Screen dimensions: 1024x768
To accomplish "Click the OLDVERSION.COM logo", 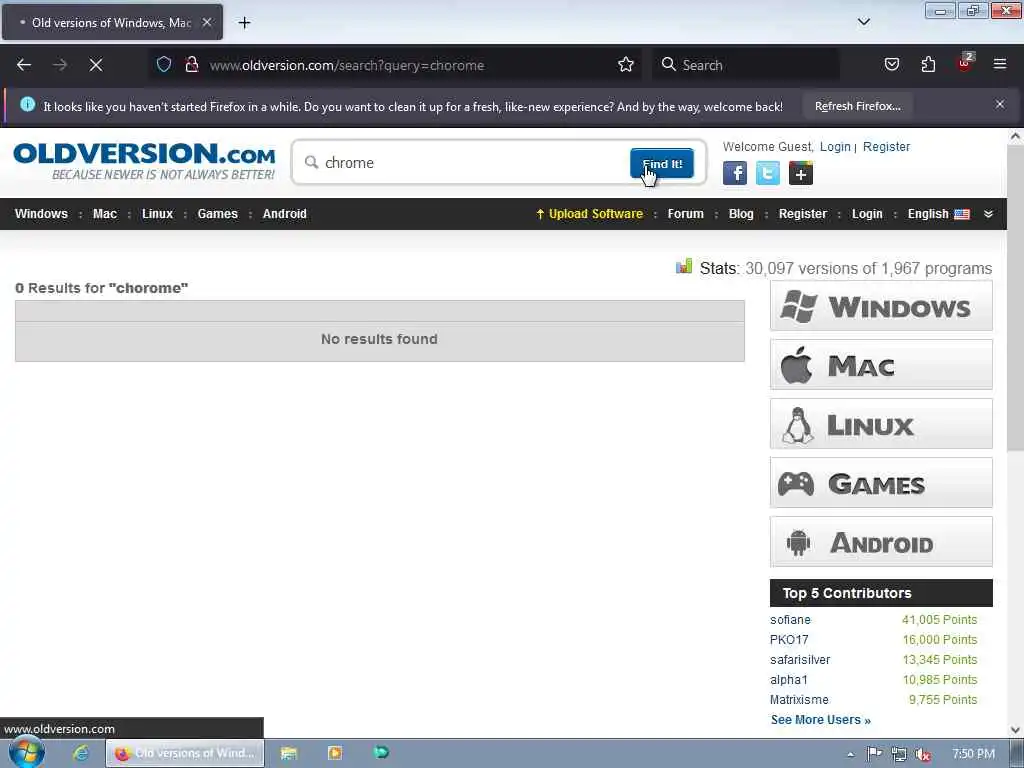I will [144, 161].
